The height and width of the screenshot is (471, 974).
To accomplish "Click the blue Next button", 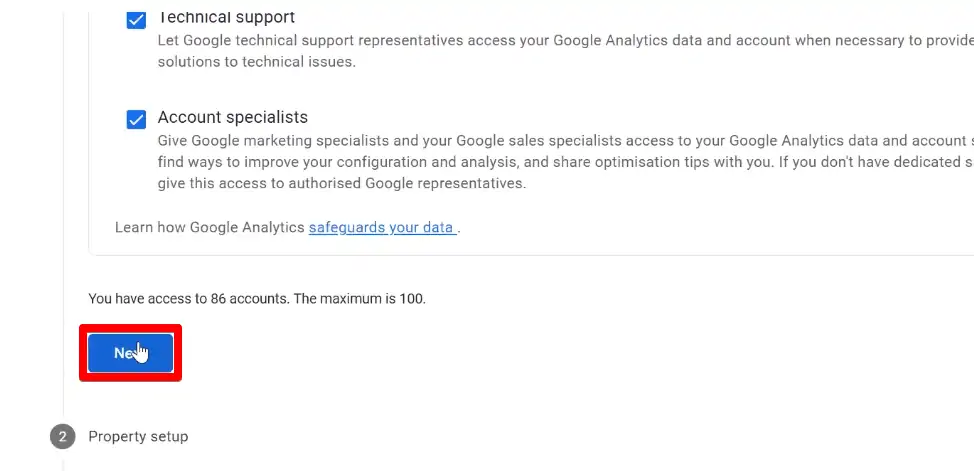I will [x=130, y=353].
